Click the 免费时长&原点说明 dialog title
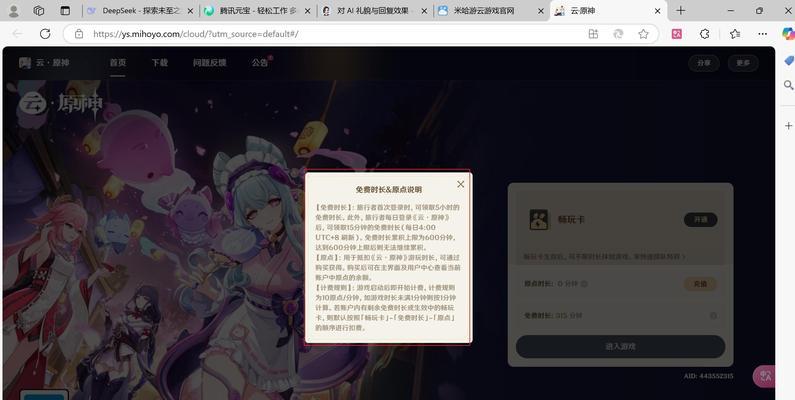Viewport: 795px width, 400px height. pos(388,190)
